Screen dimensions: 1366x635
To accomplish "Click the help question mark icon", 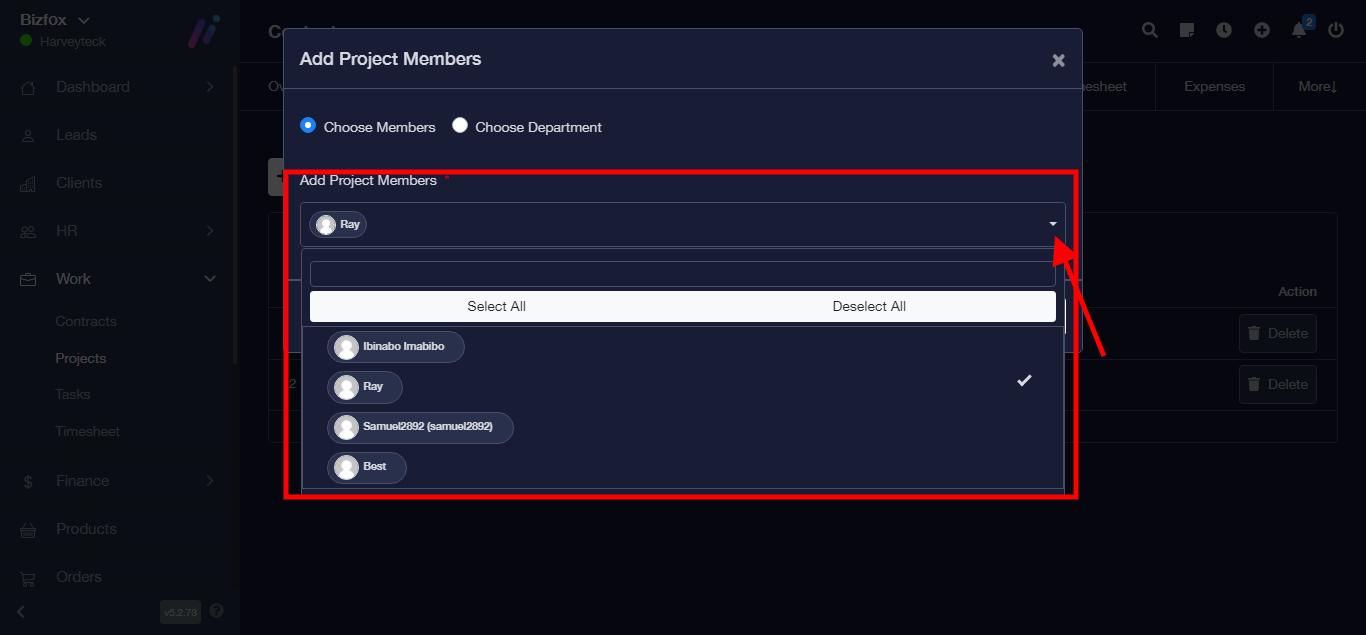I will [x=217, y=611].
